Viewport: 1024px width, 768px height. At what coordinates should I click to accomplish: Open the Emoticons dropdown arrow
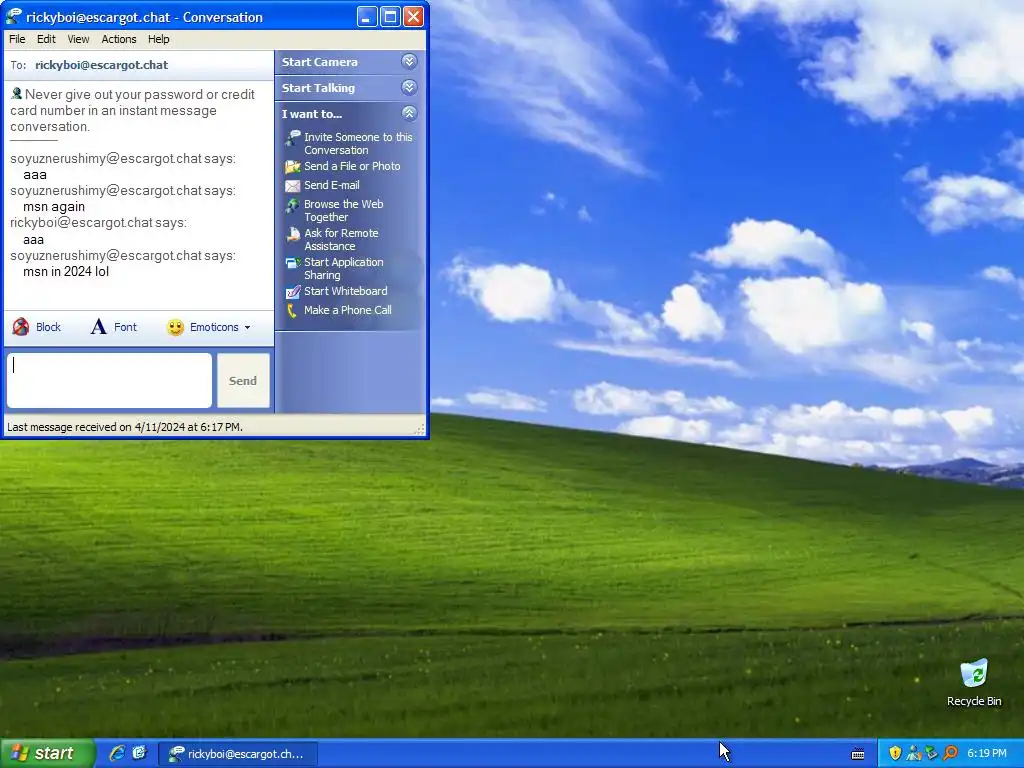(x=248, y=328)
